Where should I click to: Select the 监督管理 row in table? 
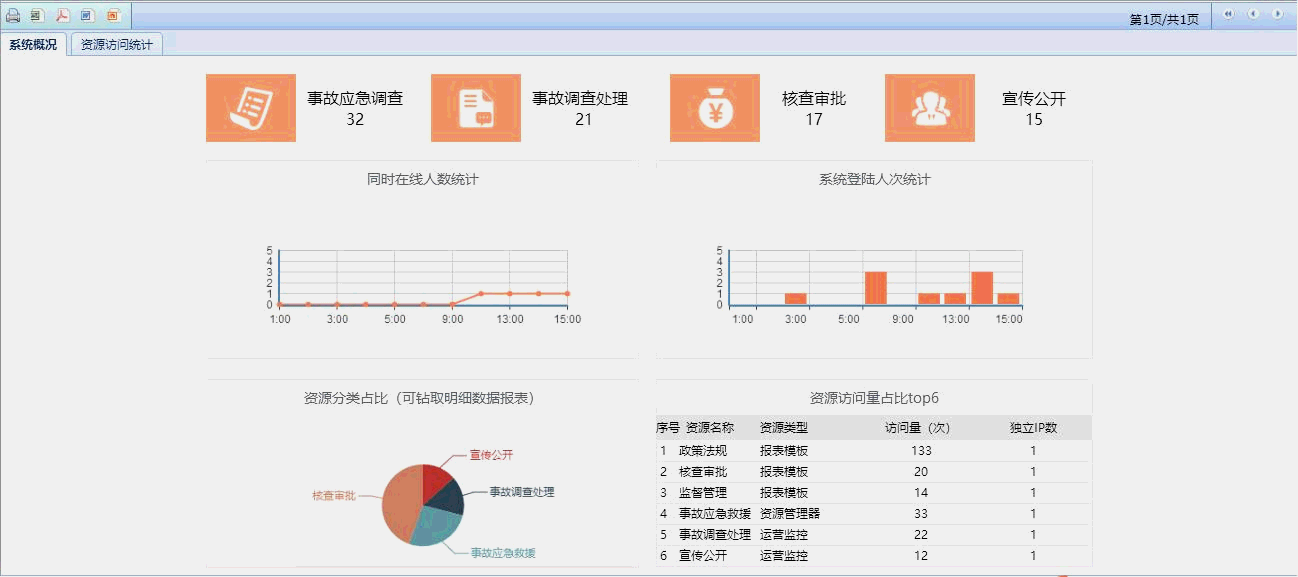pyautogui.click(x=873, y=493)
